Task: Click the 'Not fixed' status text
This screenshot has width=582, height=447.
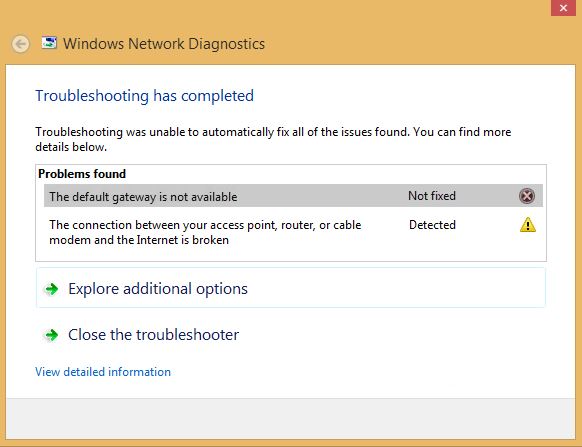Action: click(432, 196)
